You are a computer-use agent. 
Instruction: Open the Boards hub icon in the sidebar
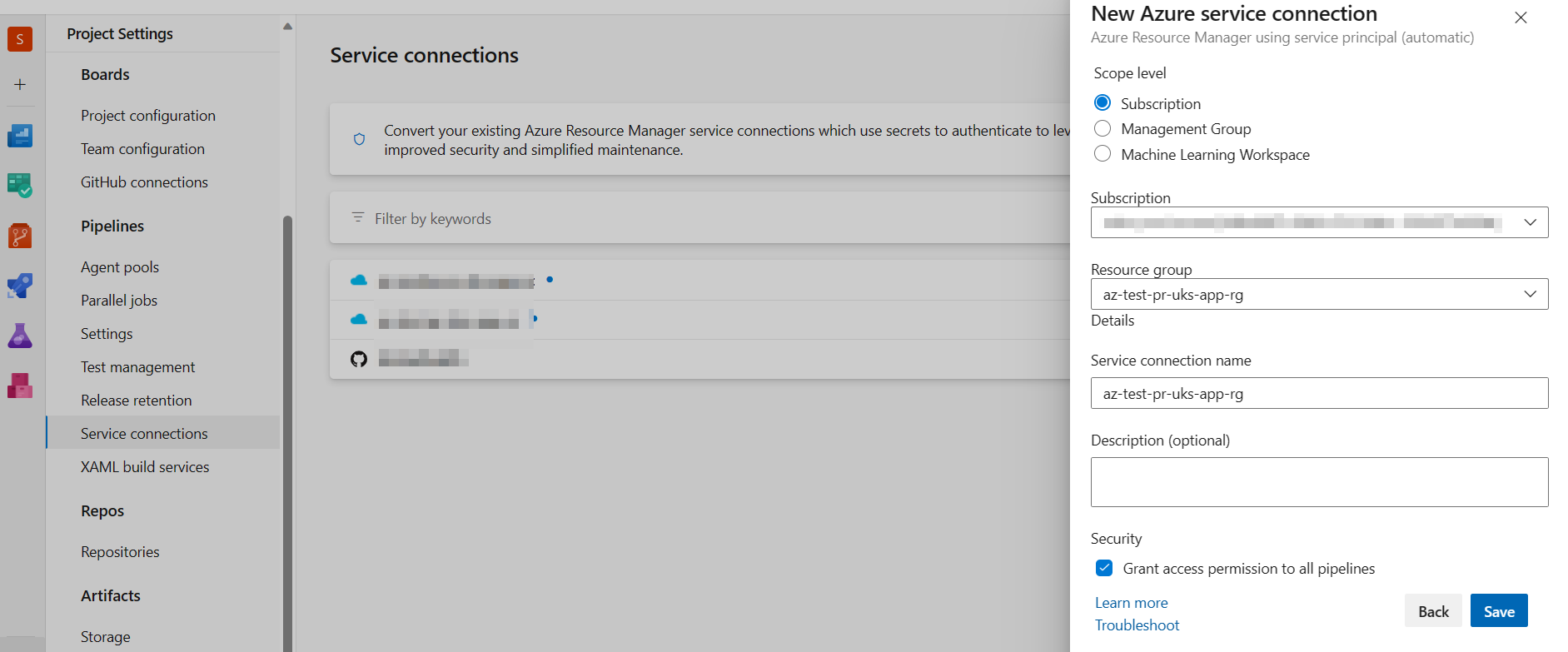(x=20, y=185)
